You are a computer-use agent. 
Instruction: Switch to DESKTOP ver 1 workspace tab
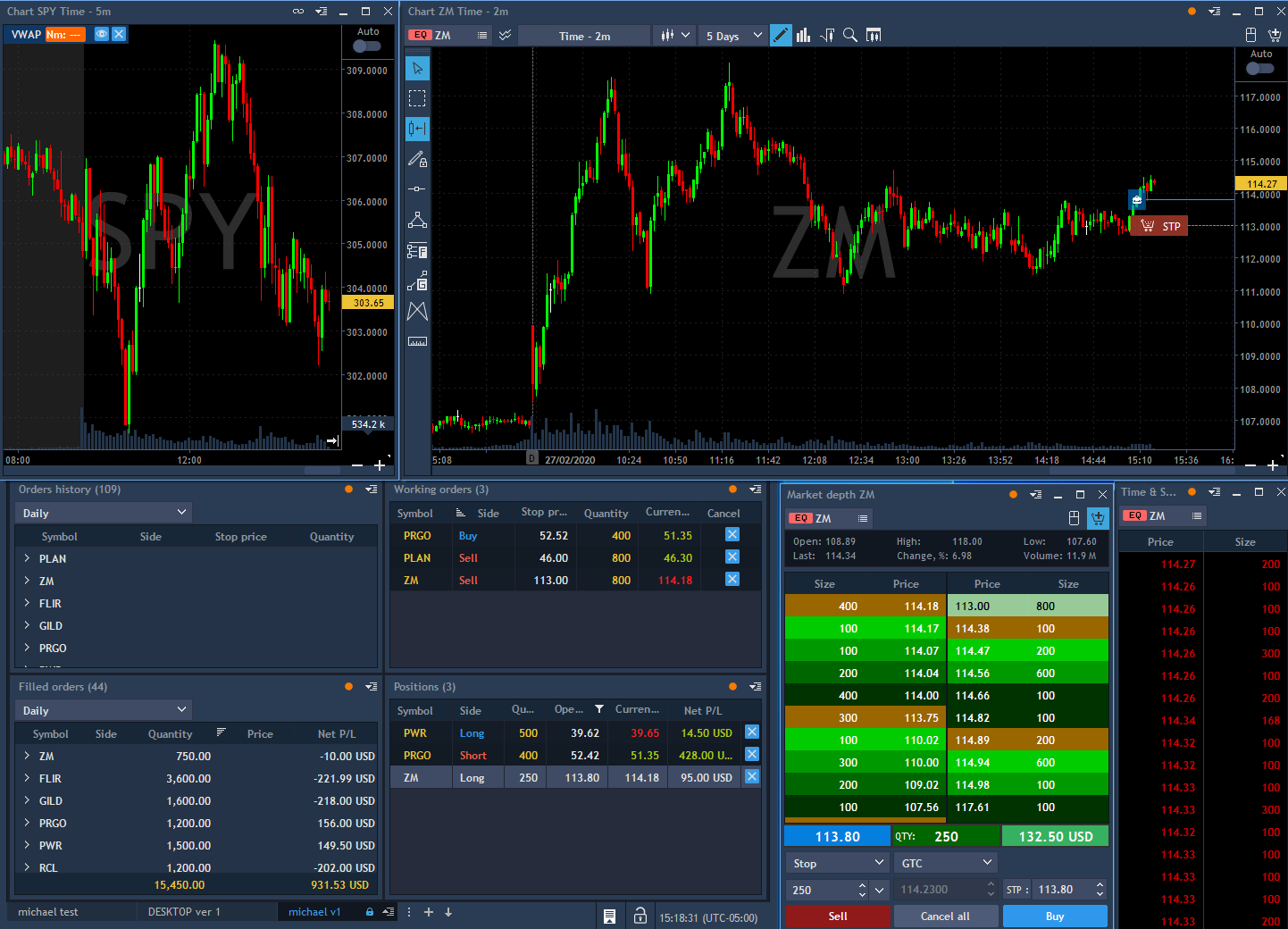(x=184, y=912)
